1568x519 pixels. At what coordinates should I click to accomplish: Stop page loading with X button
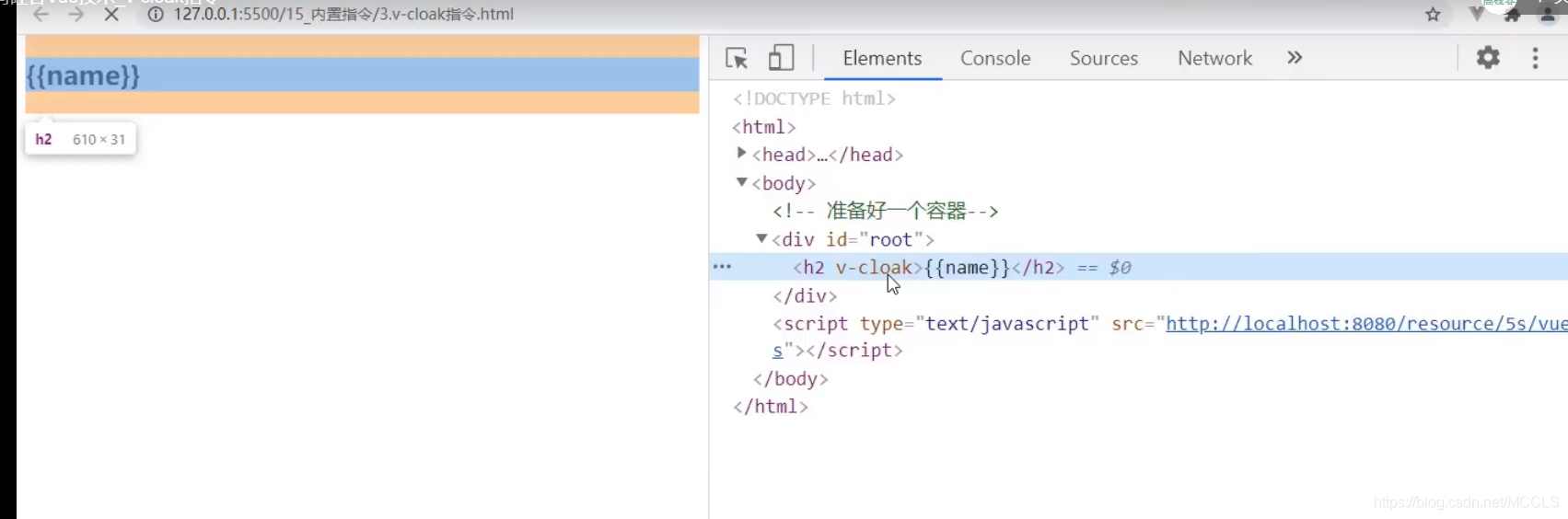pyautogui.click(x=111, y=15)
